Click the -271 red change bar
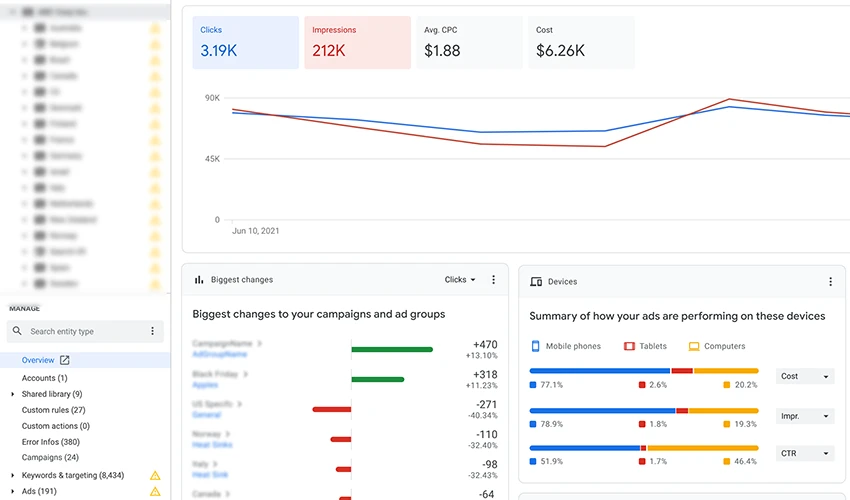Screen dimensions: 850x500 pyautogui.click(x=332, y=409)
